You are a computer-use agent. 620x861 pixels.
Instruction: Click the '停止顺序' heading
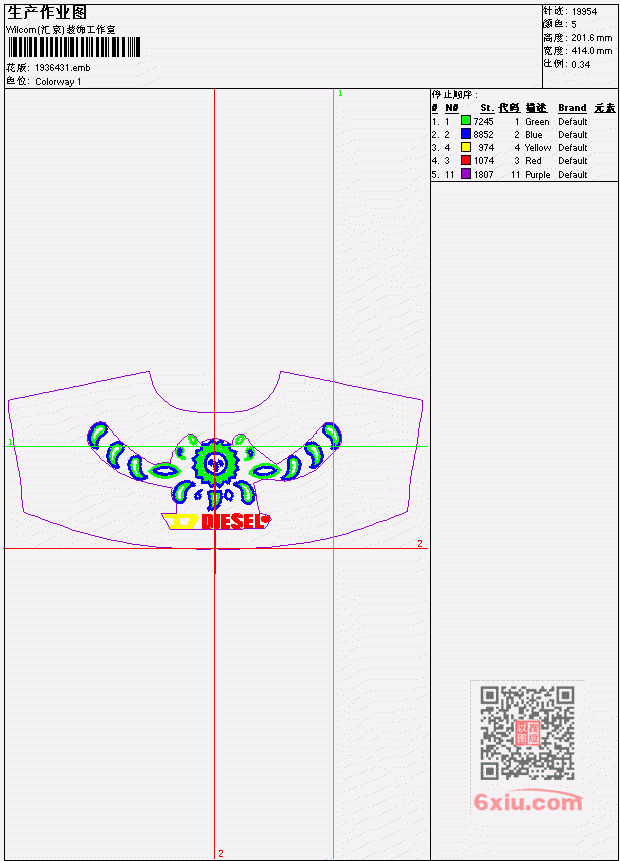pos(455,94)
